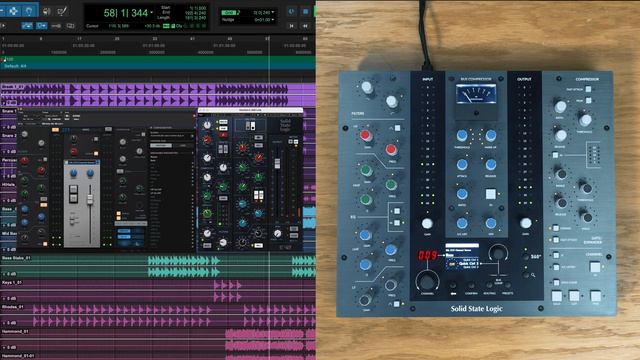Viewport: 640px width, 360px height.
Task: Click the Presets button on the UC1
Action: tap(508, 286)
